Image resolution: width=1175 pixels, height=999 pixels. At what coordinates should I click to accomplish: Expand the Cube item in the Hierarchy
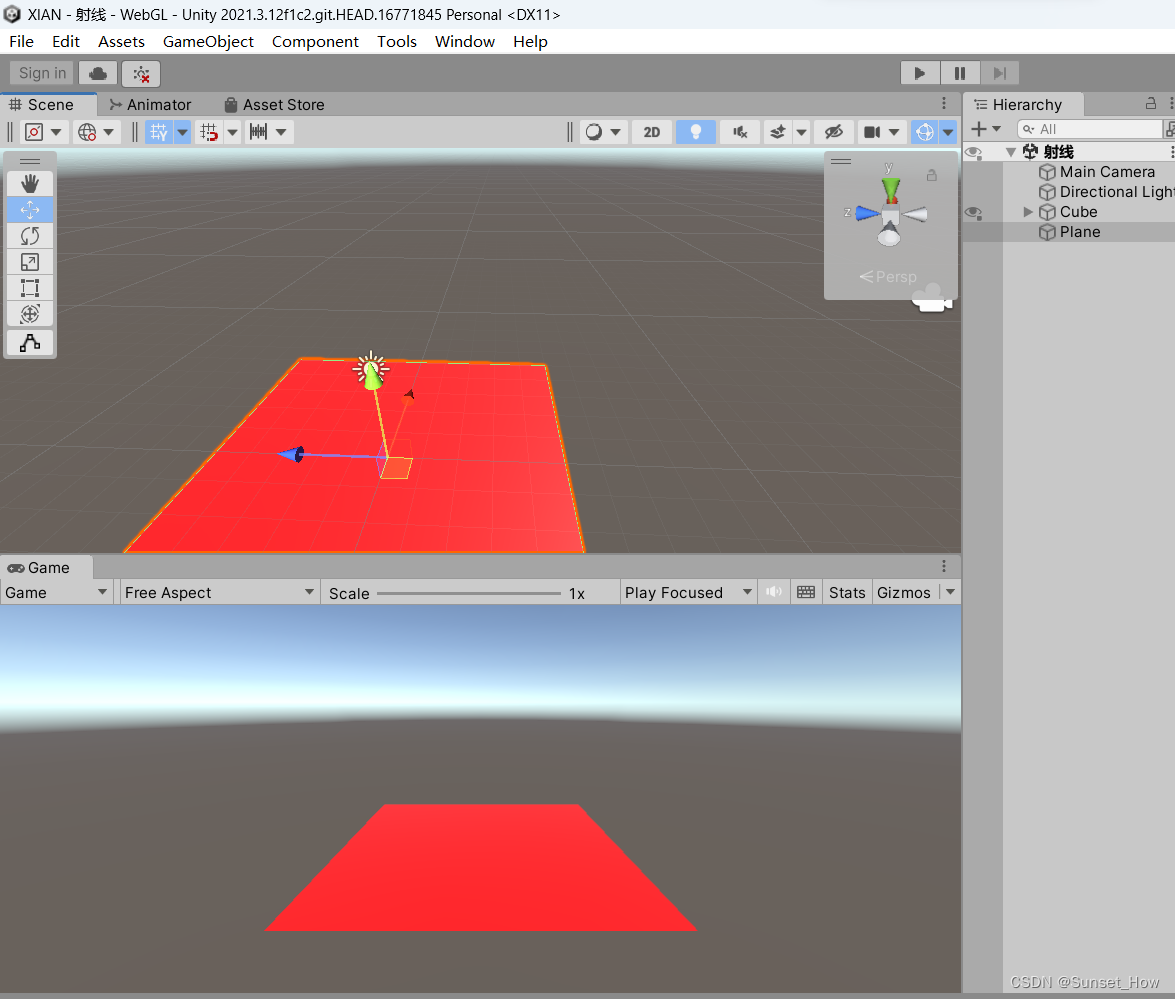tap(1028, 211)
